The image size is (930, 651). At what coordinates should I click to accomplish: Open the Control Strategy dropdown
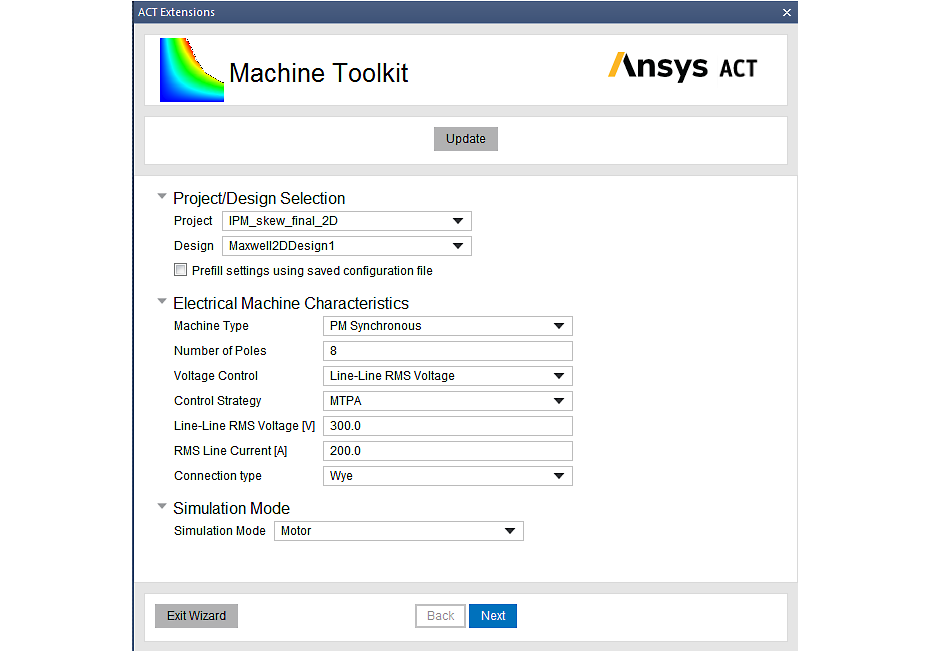[448, 401]
